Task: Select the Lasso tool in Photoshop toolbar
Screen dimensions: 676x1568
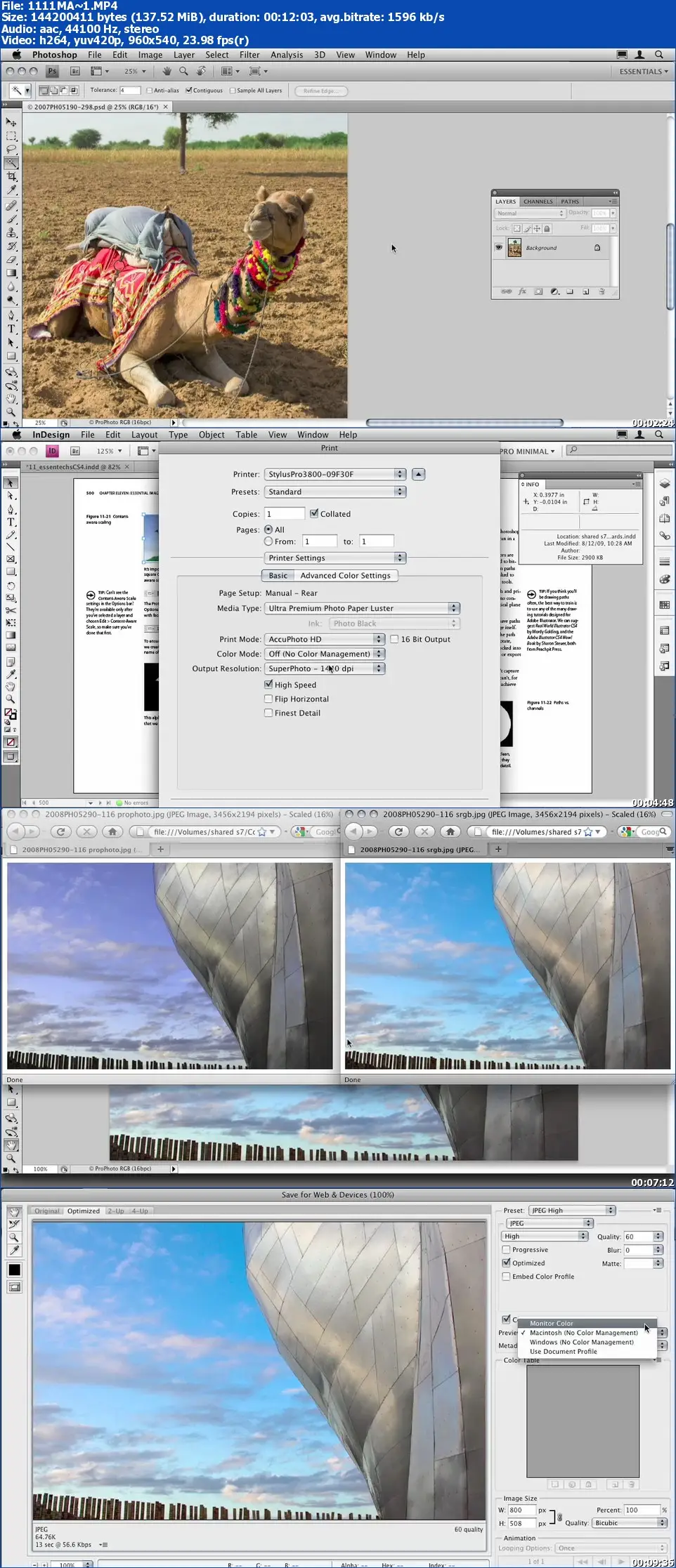Action: [11, 149]
